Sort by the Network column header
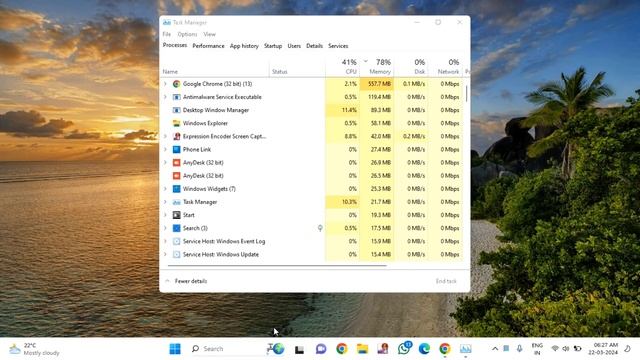 point(445,67)
